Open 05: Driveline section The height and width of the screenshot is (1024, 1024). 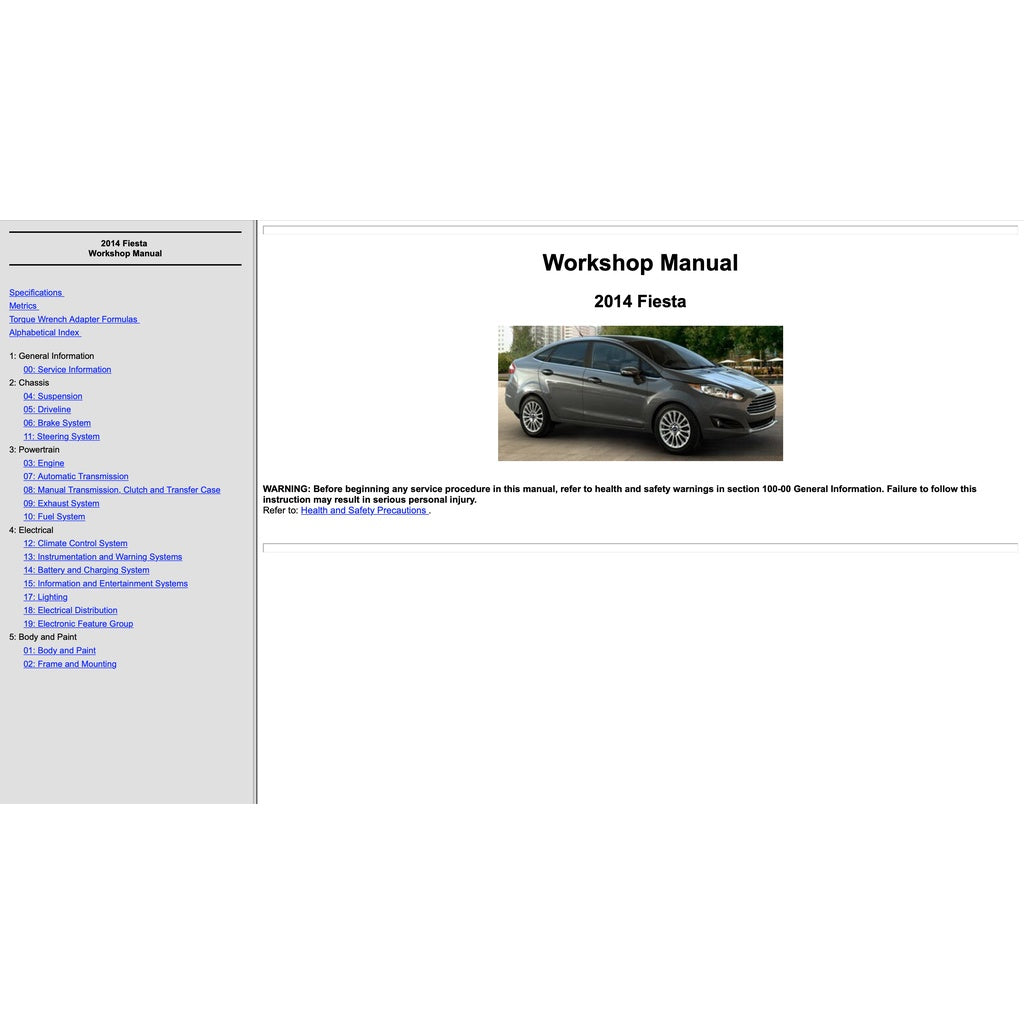coord(47,409)
